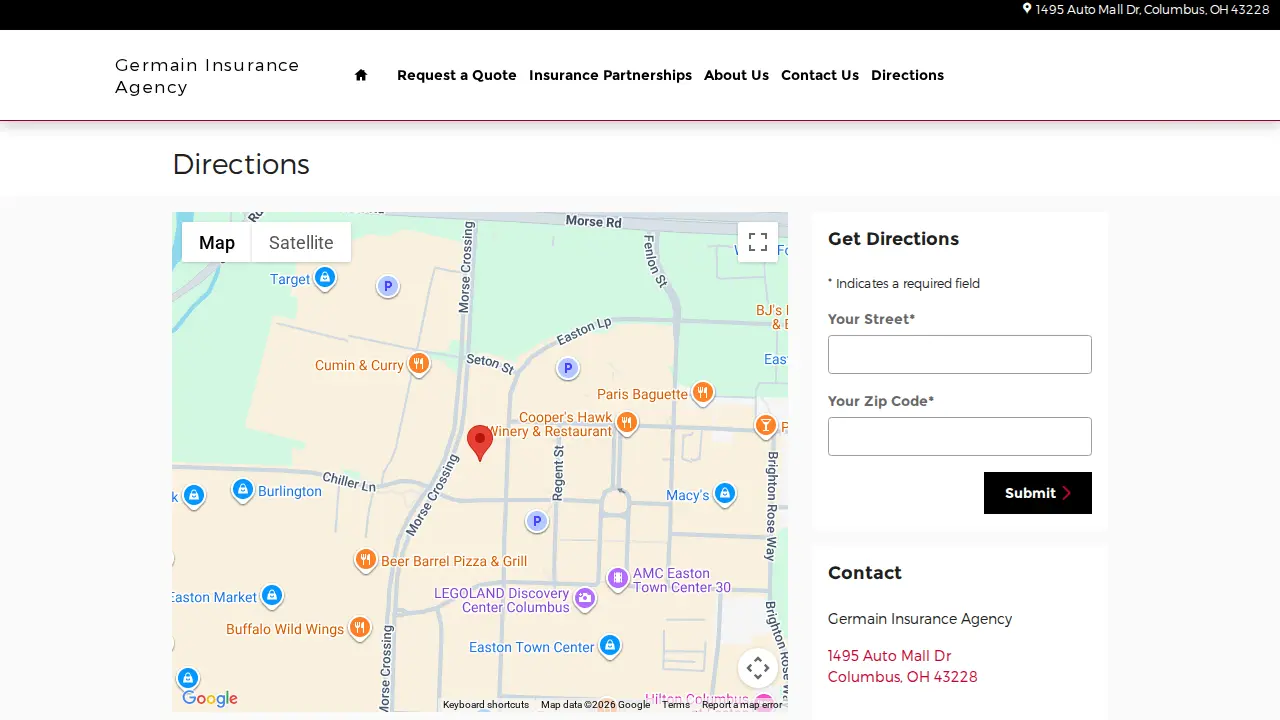Go to About Us page

(736, 75)
